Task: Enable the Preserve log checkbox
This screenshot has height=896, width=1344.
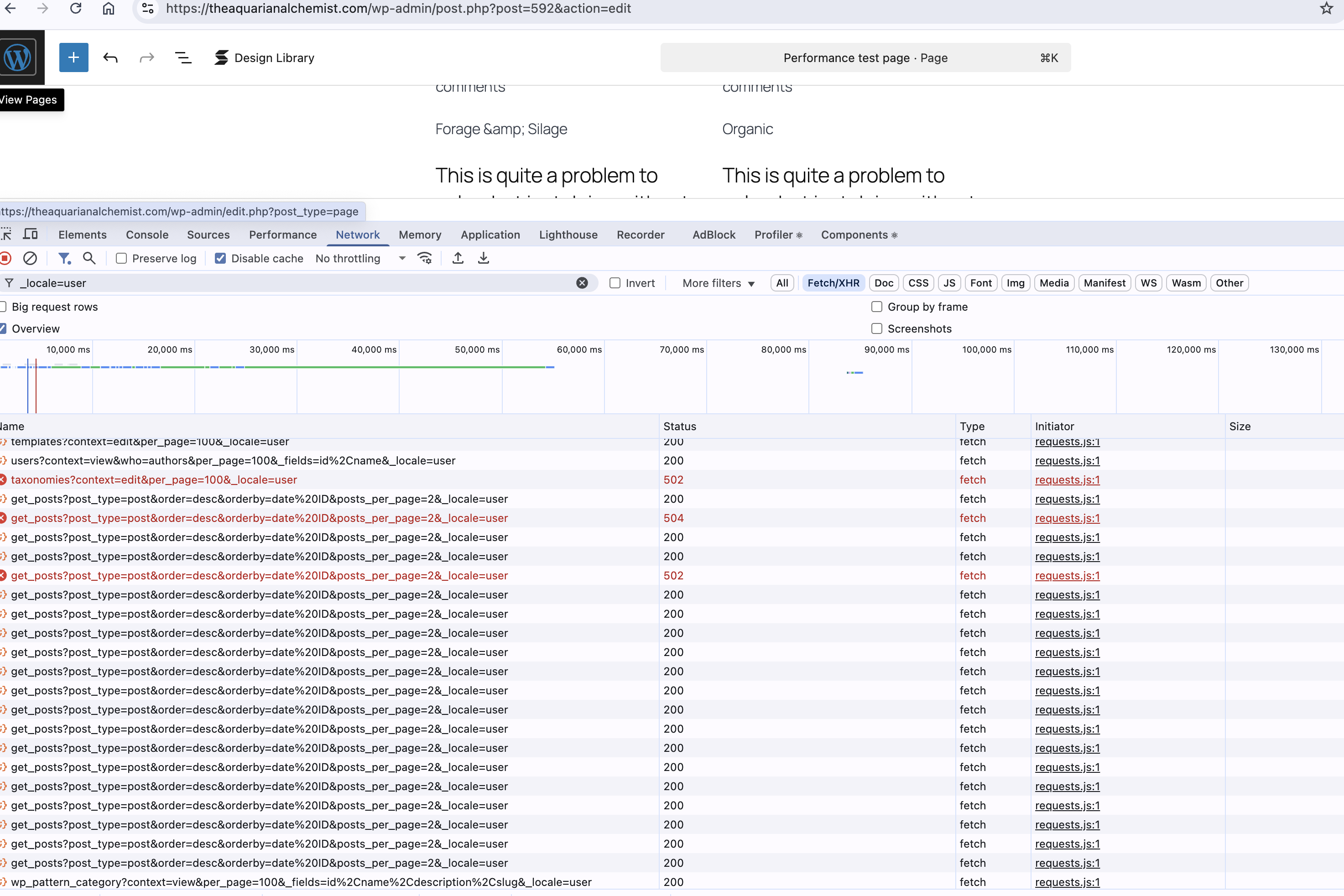Action: coord(122,258)
